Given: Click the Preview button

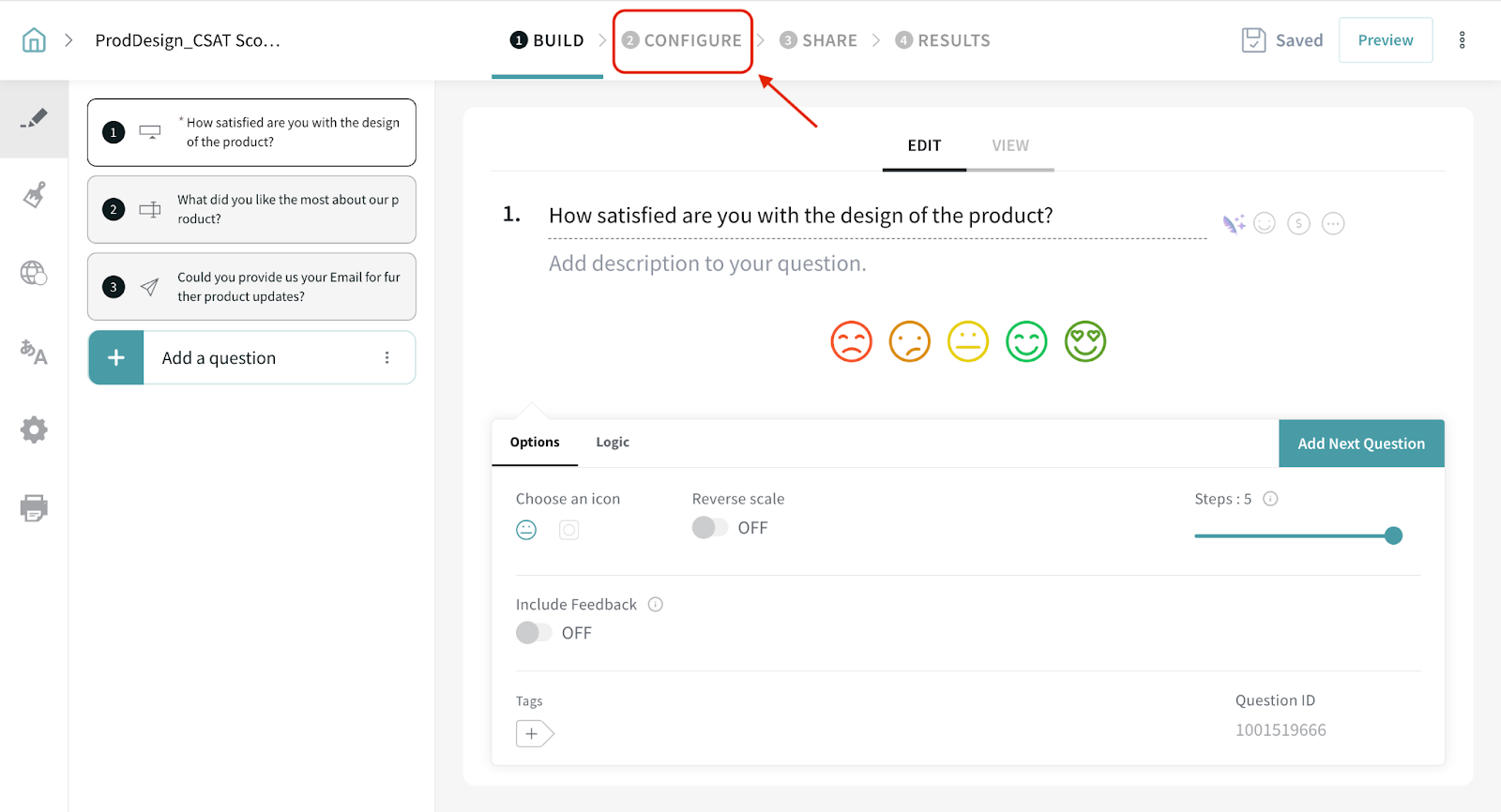Looking at the screenshot, I should pyautogui.click(x=1385, y=40).
